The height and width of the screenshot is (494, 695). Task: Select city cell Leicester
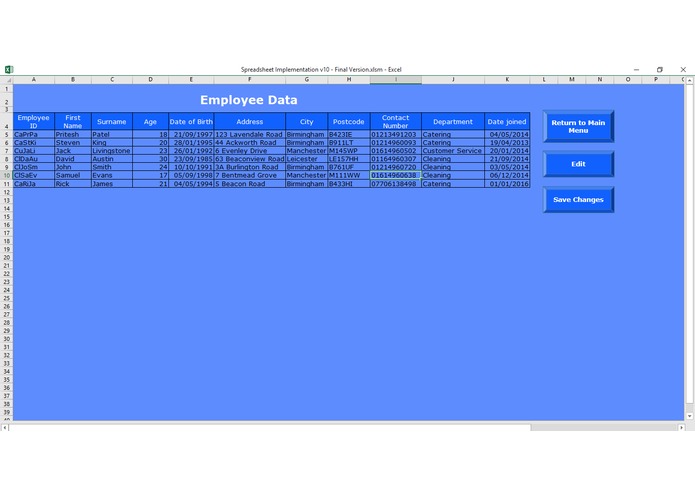(x=307, y=159)
